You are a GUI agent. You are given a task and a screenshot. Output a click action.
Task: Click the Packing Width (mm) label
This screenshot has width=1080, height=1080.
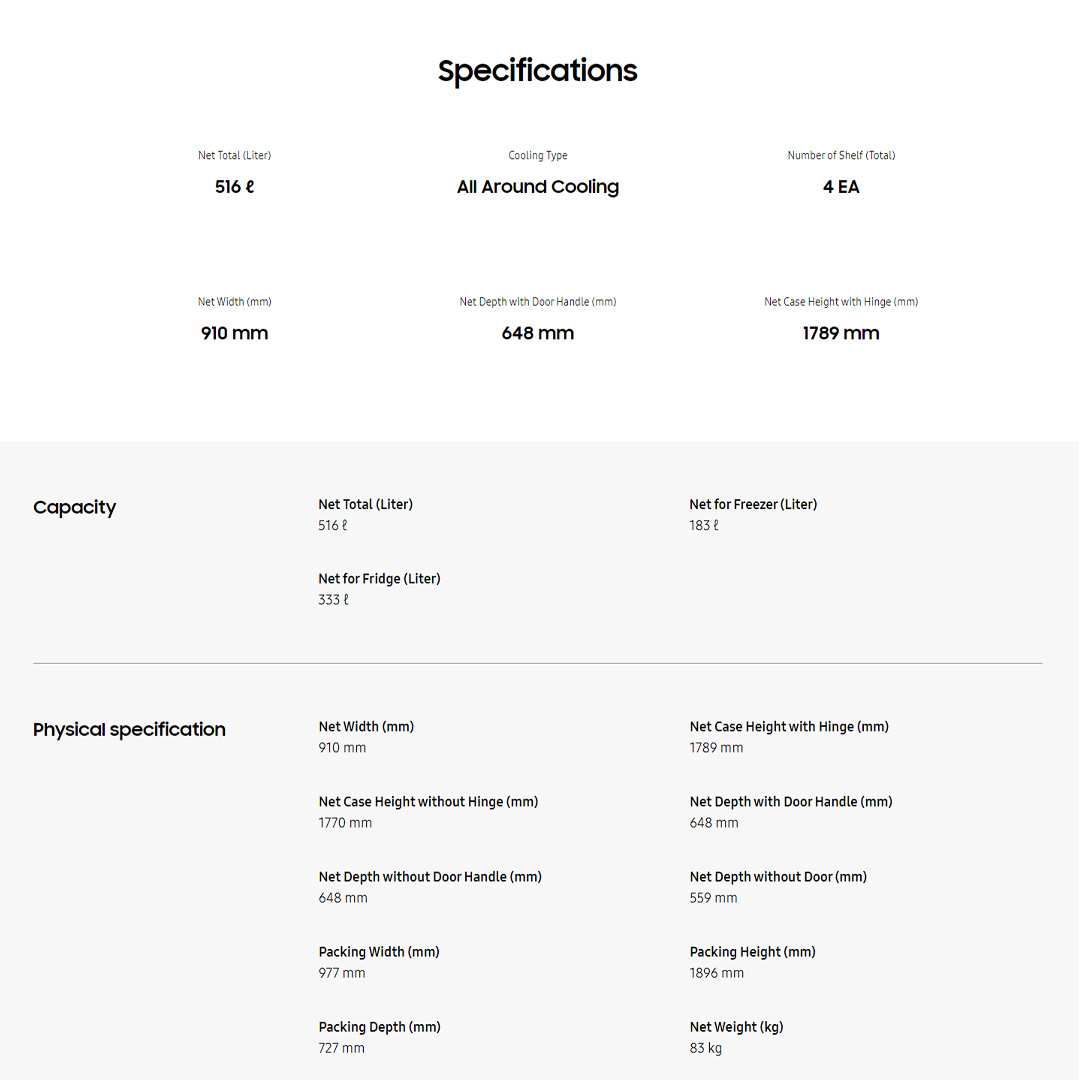(379, 952)
